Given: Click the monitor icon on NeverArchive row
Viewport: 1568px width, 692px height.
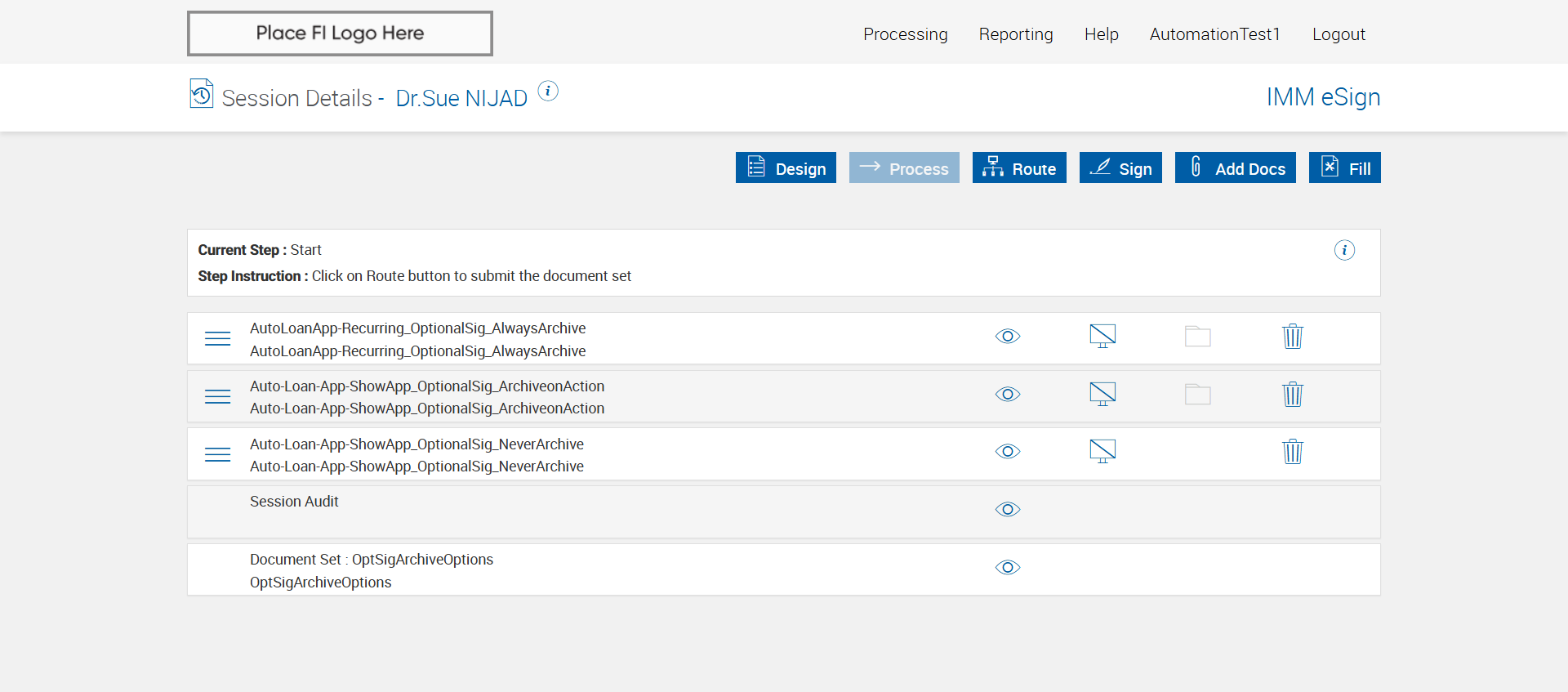Looking at the screenshot, I should tap(1102, 451).
